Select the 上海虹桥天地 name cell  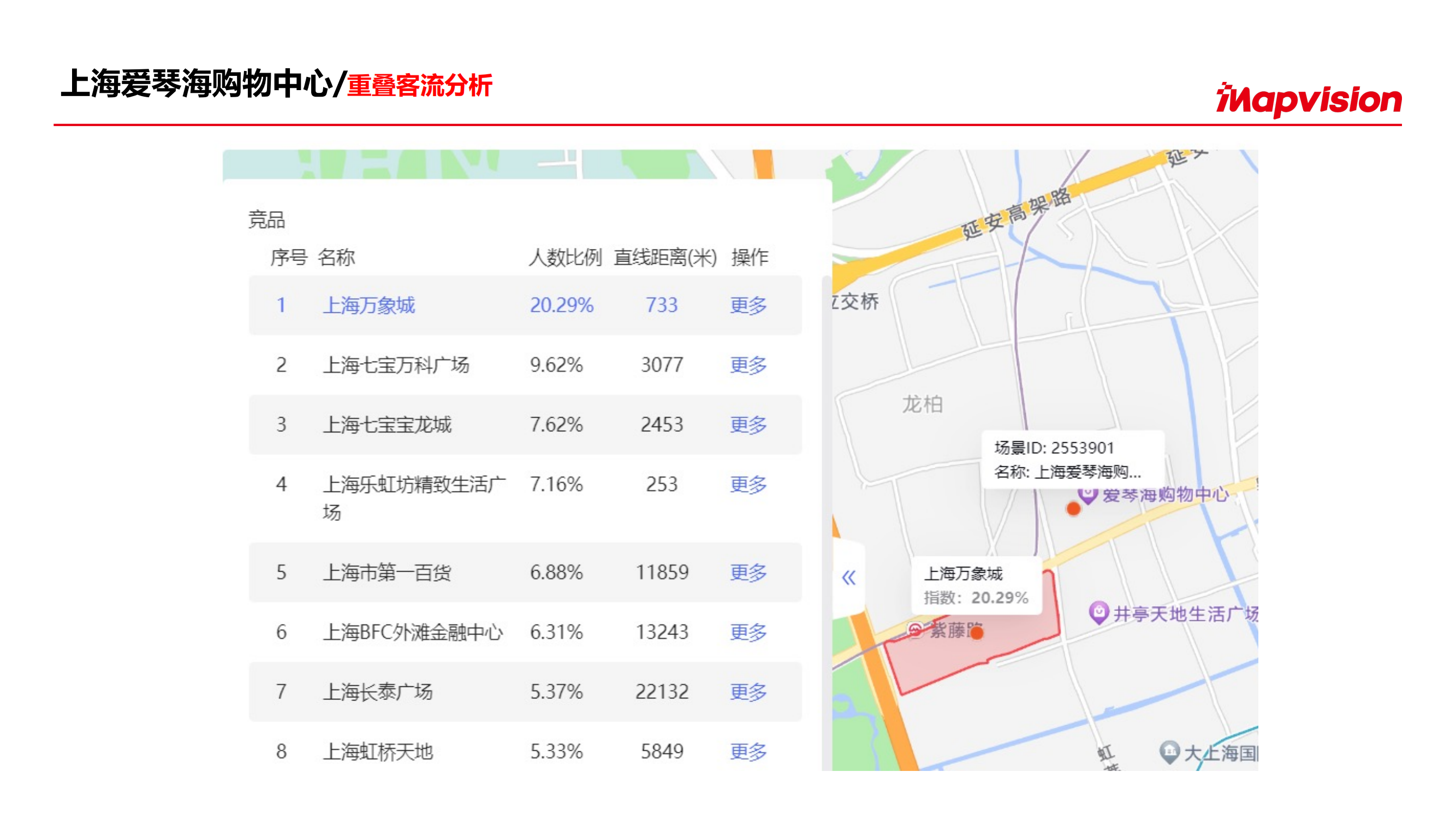(378, 752)
